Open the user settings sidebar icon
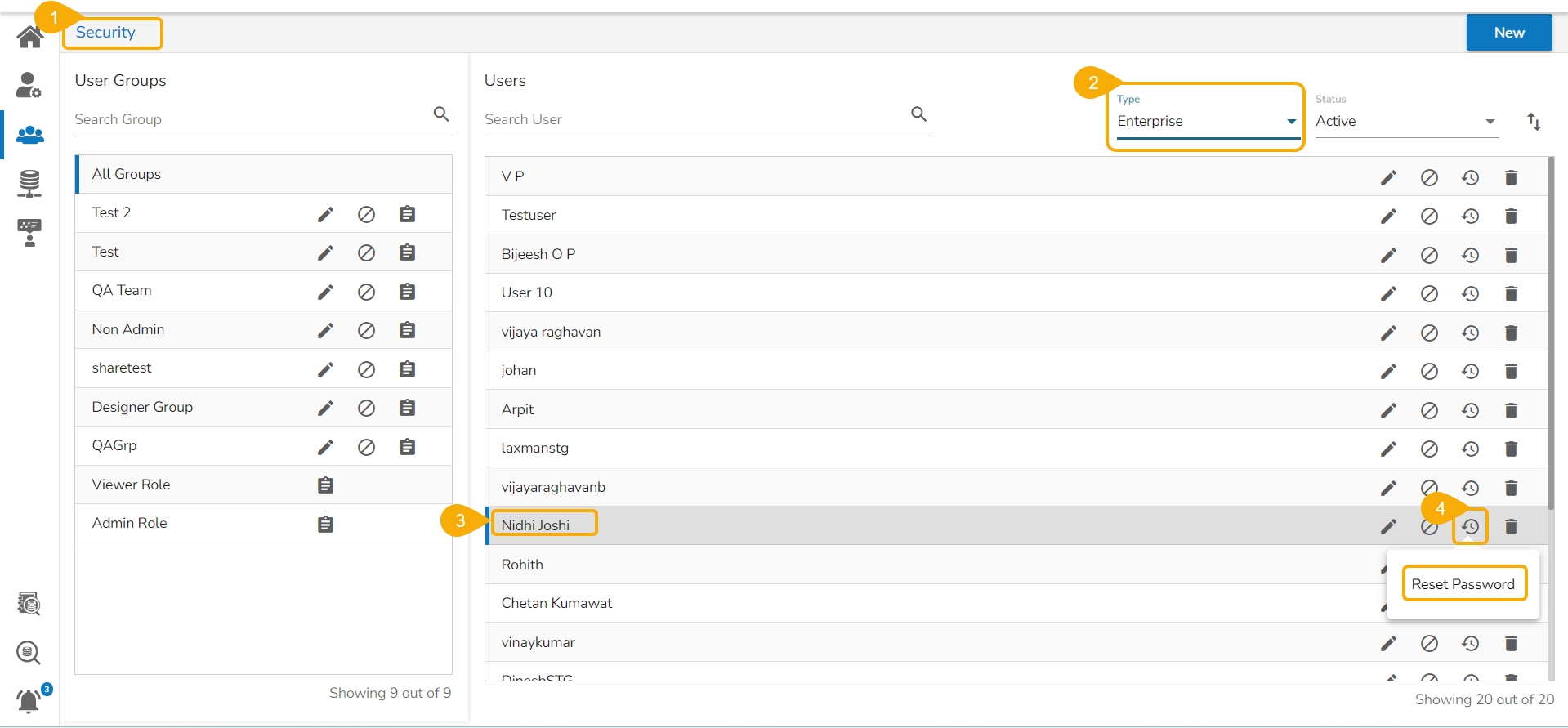The height and width of the screenshot is (728, 1568). pos(29,85)
